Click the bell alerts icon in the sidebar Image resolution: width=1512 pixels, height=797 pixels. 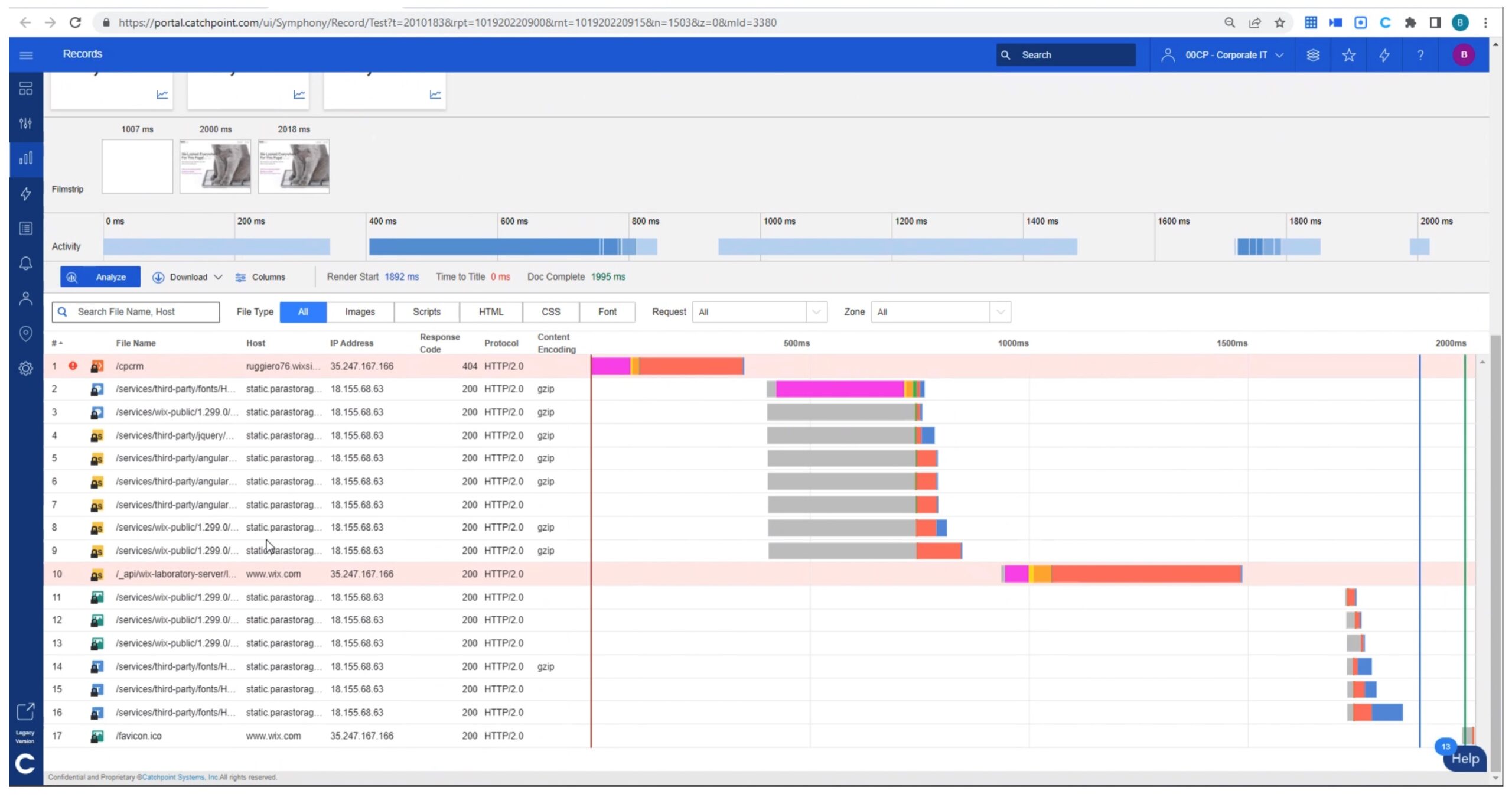point(25,264)
